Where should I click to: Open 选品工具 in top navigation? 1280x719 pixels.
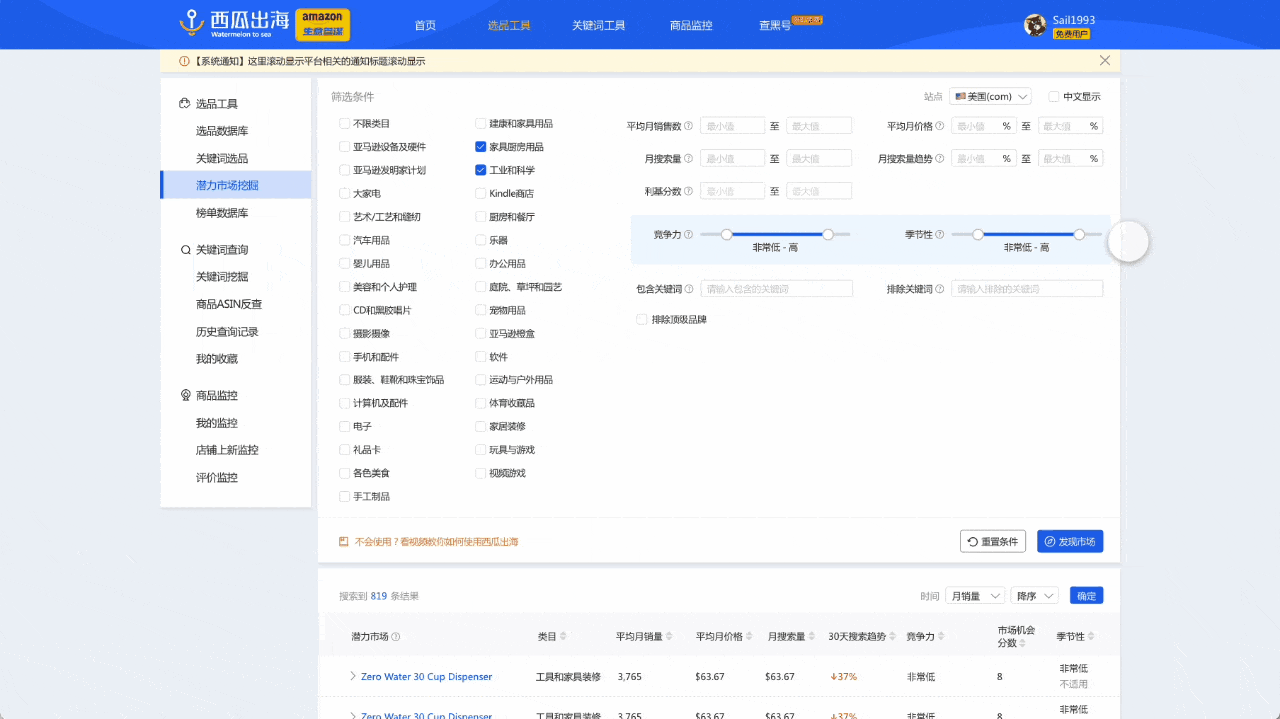[x=509, y=25]
